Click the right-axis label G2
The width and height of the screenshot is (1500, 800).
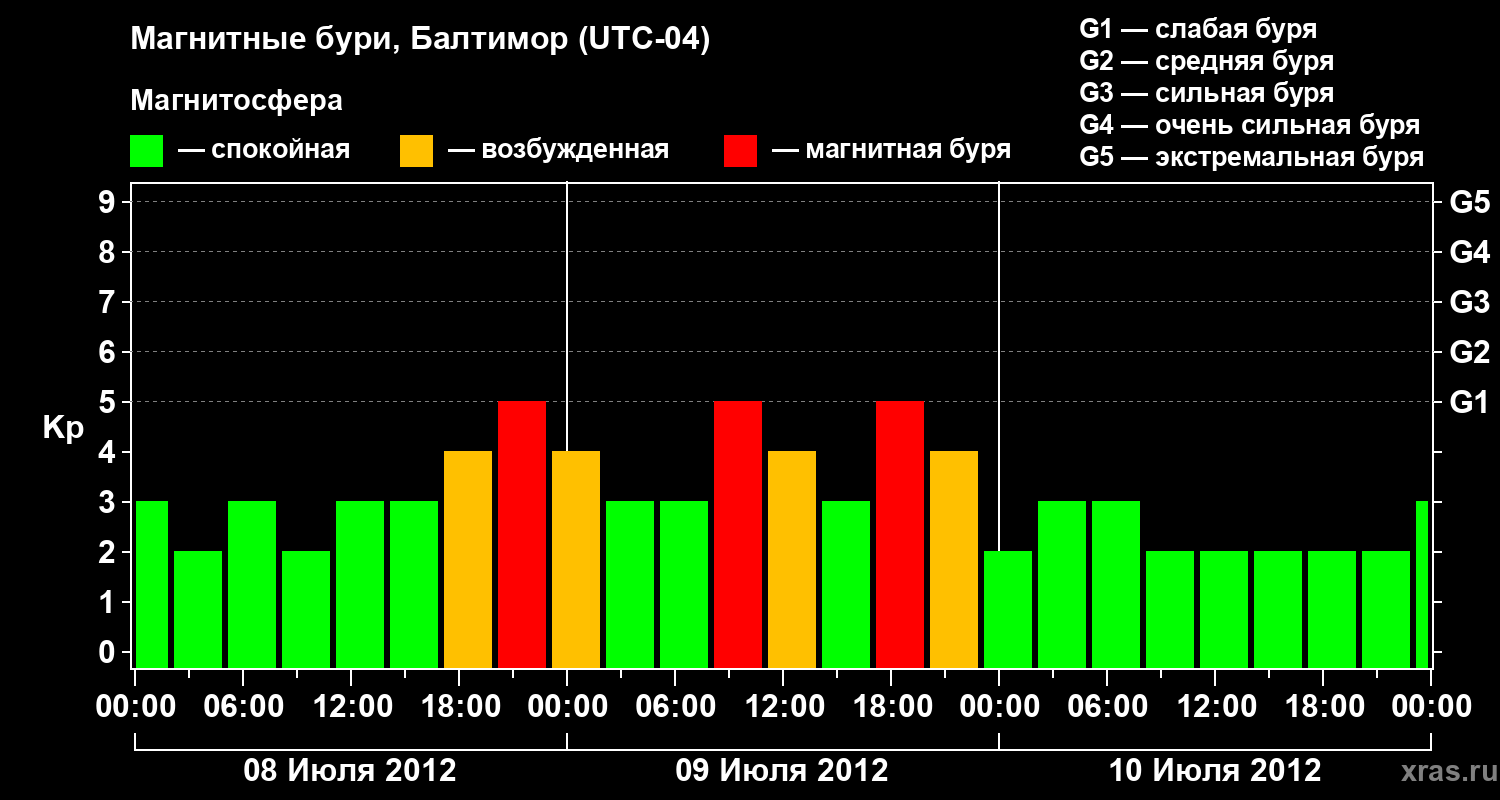coord(1470,353)
